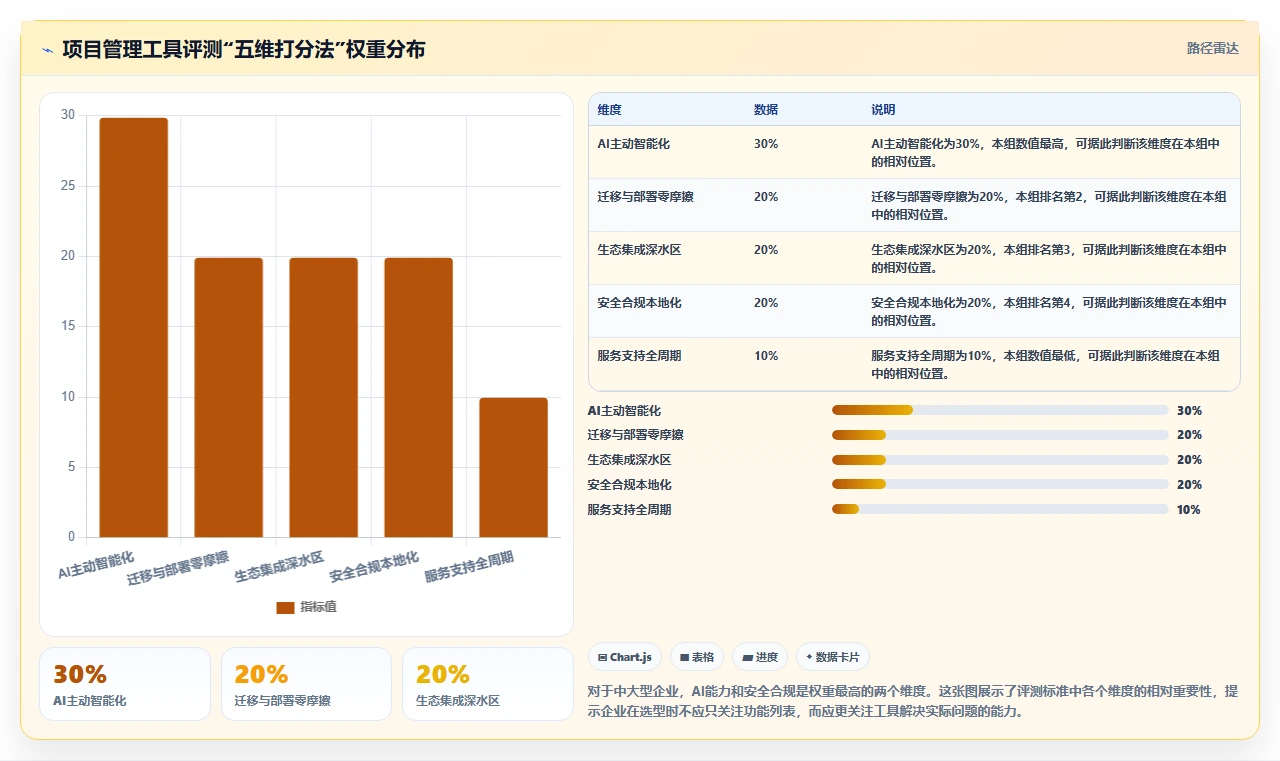Click the x-axis label 安全合规本地化

[374, 567]
